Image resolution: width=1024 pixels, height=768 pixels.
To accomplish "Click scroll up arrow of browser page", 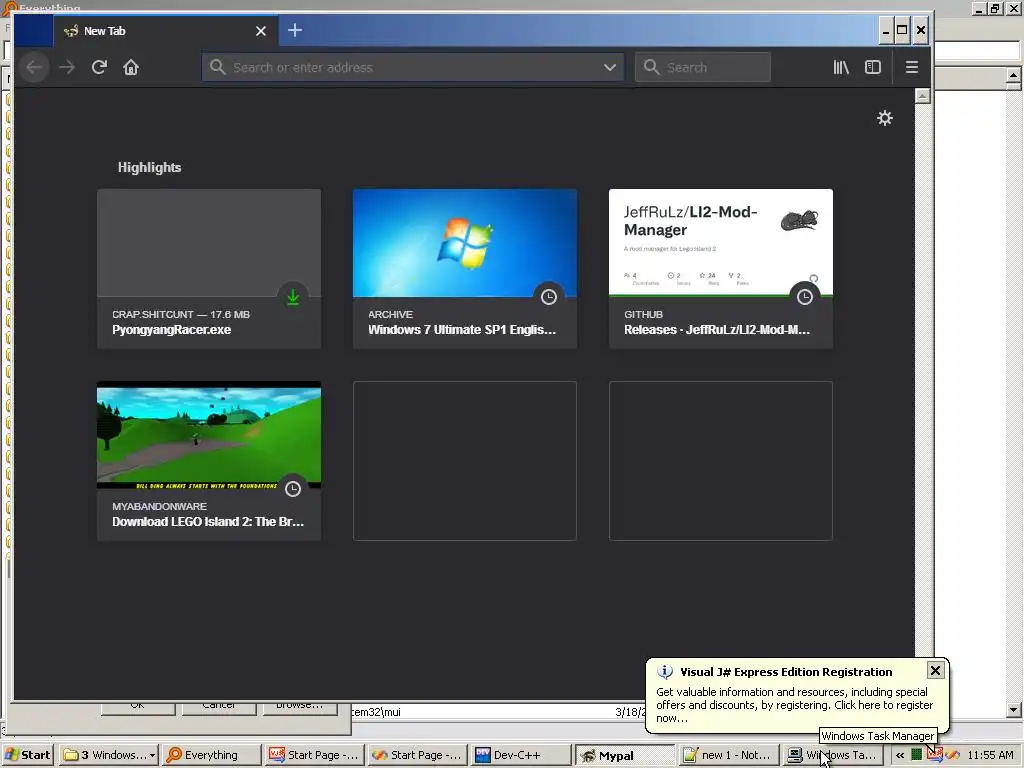I will tap(922, 96).
